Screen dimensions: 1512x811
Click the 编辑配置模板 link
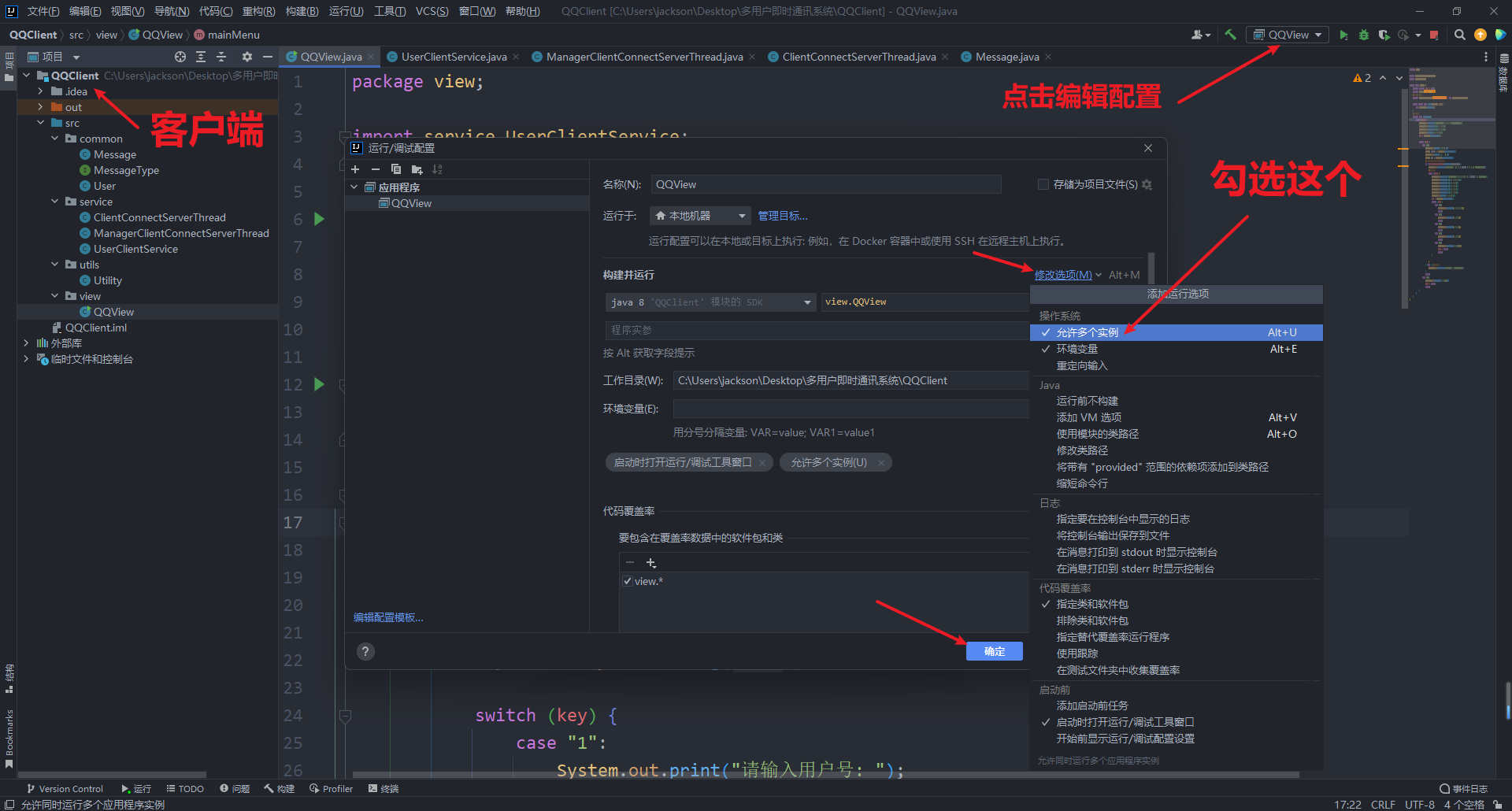[388, 617]
